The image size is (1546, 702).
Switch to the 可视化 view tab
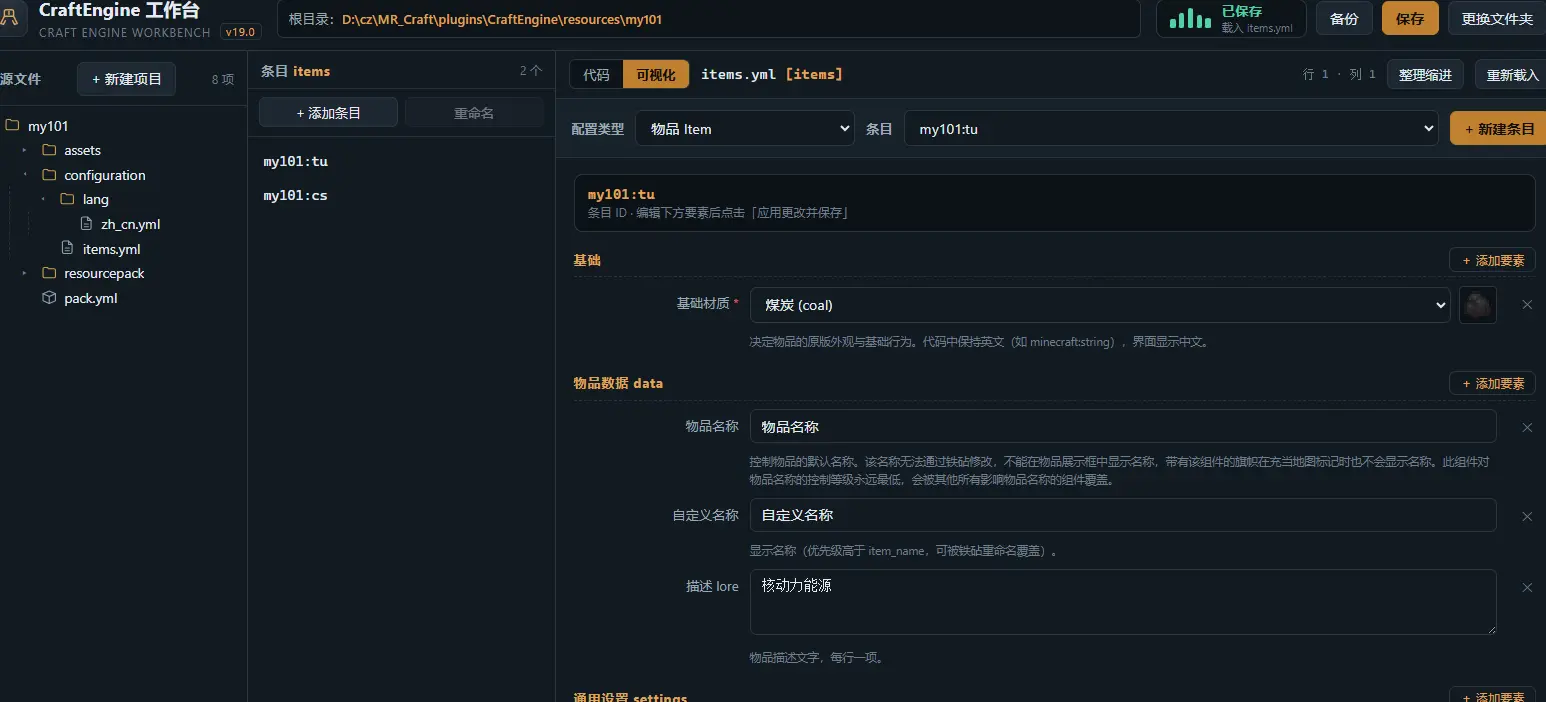click(x=656, y=74)
